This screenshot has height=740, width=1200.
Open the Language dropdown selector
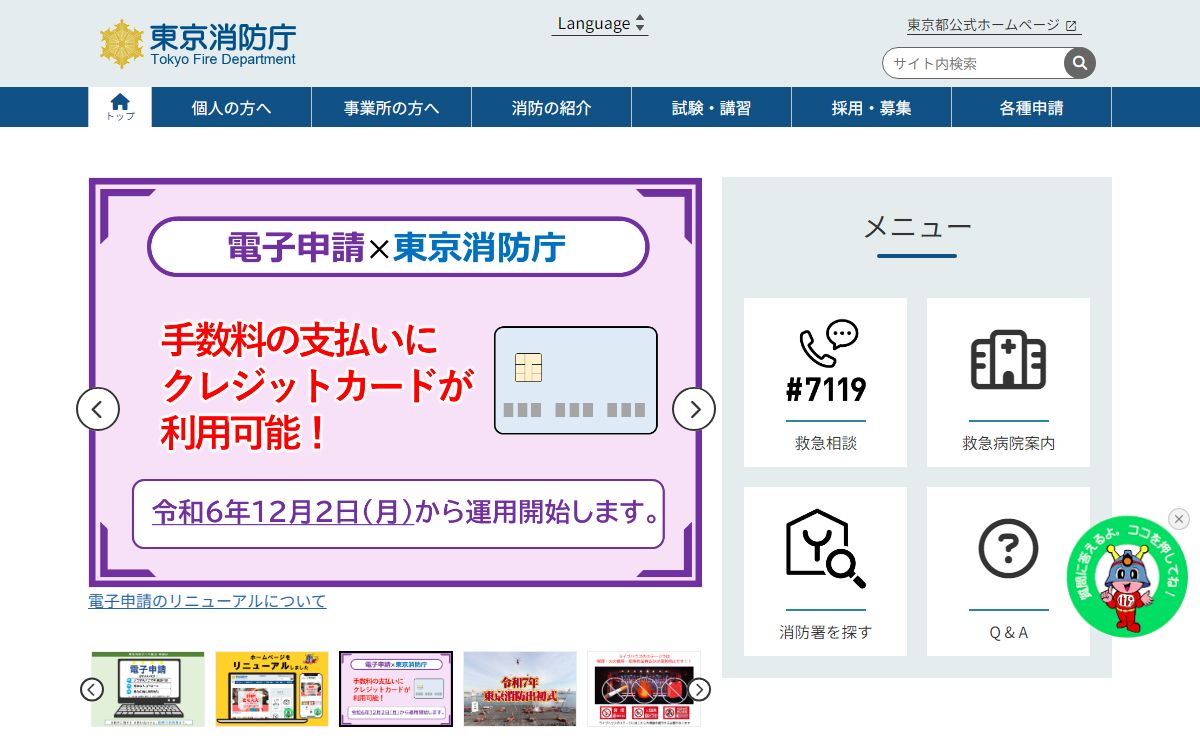tap(600, 24)
